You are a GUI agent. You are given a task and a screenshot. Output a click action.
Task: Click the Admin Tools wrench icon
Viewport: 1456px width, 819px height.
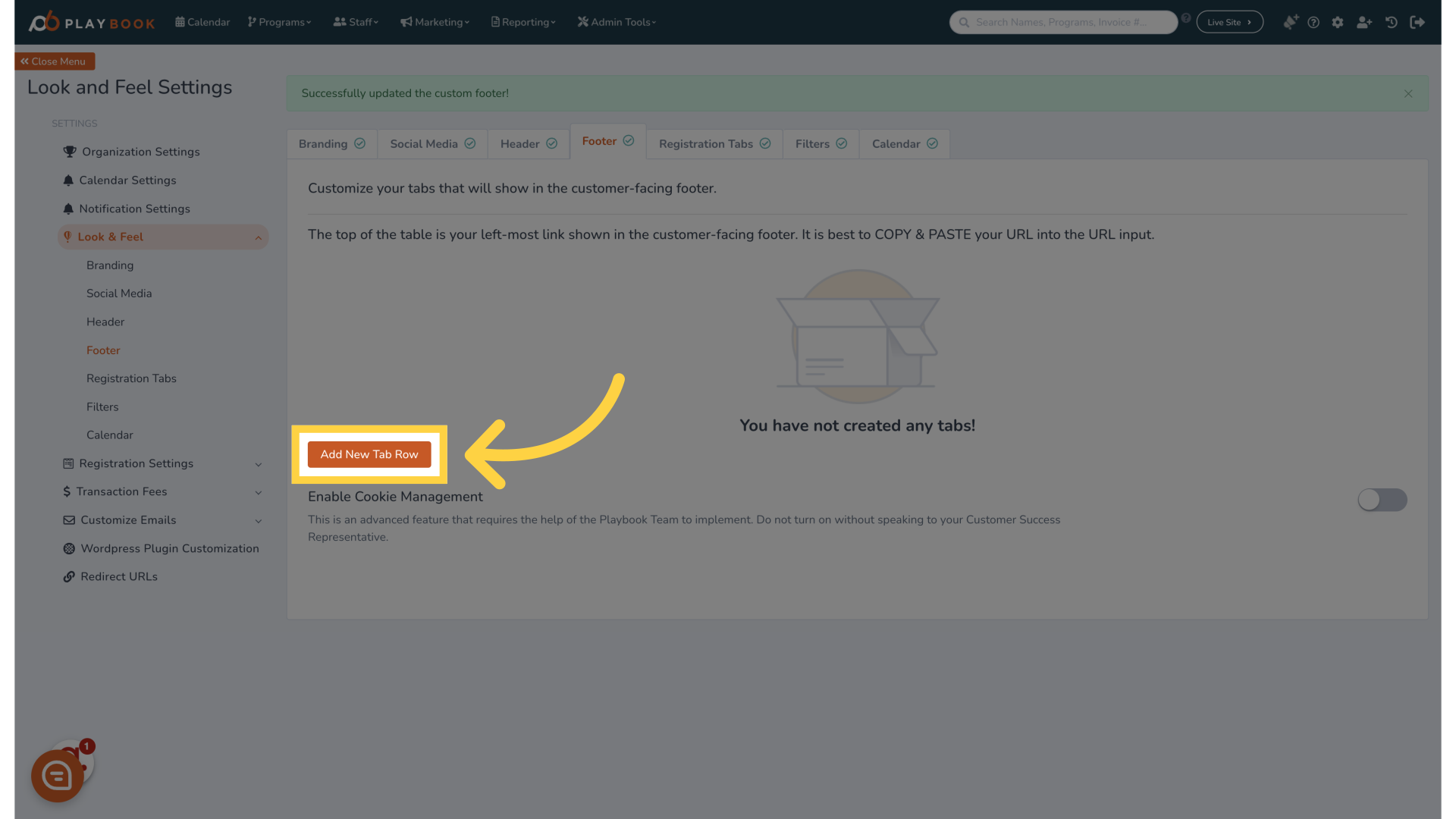tap(583, 22)
